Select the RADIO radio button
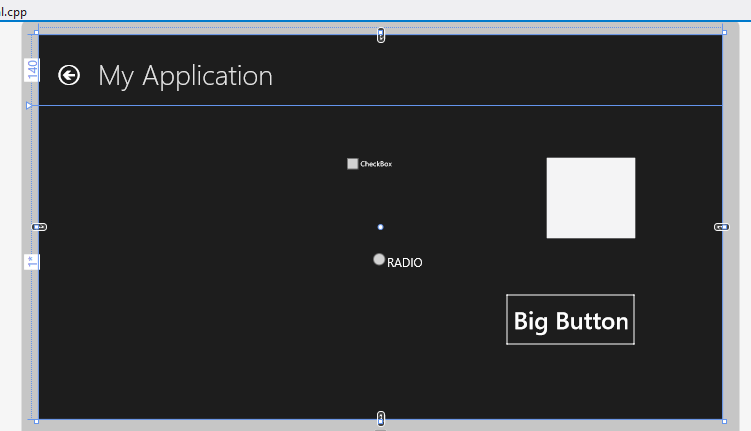 click(379, 260)
